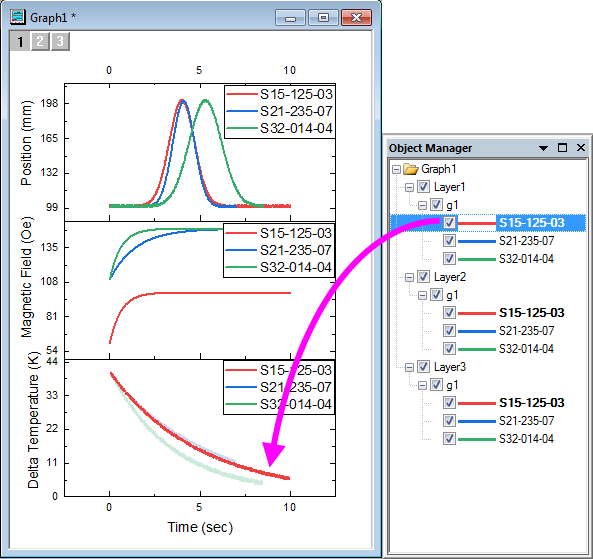Click layer 1 icon in graph window
Image resolution: width=593 pixels, height=559 pixels.
point(20,41)
